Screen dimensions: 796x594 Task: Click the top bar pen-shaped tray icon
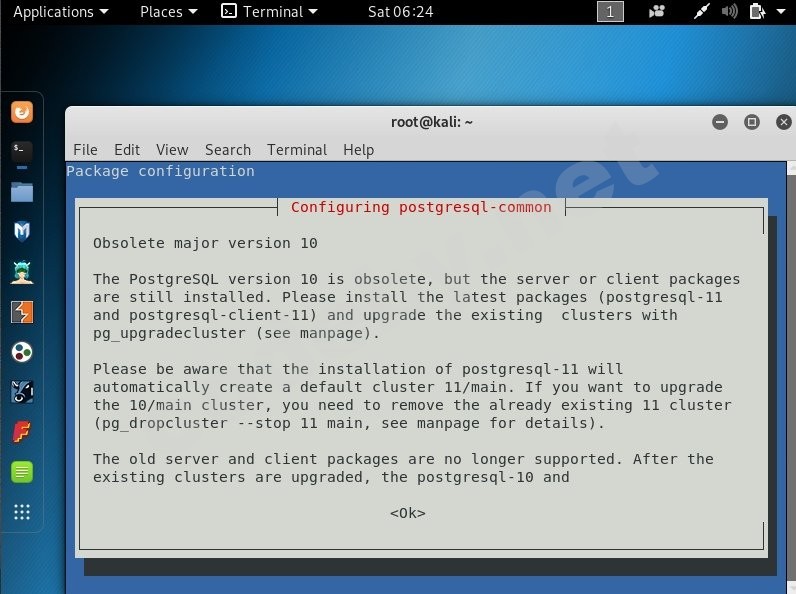point(701,12)
